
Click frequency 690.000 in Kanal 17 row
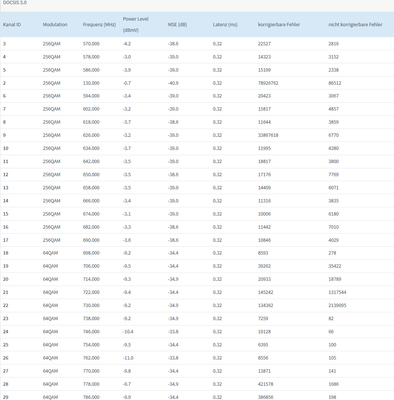tap(91, 240)
